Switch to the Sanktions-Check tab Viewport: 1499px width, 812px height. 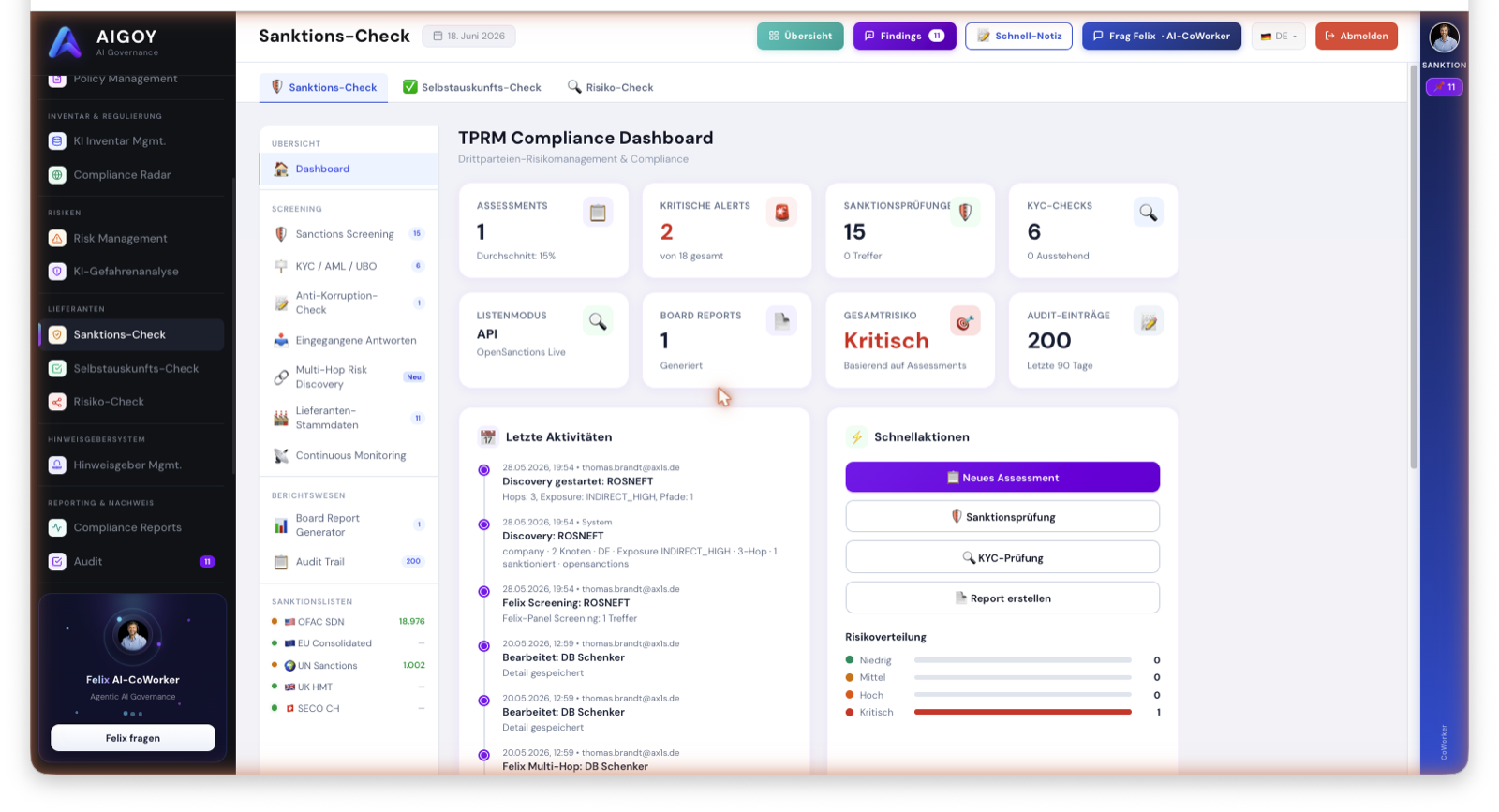(323, 87)
